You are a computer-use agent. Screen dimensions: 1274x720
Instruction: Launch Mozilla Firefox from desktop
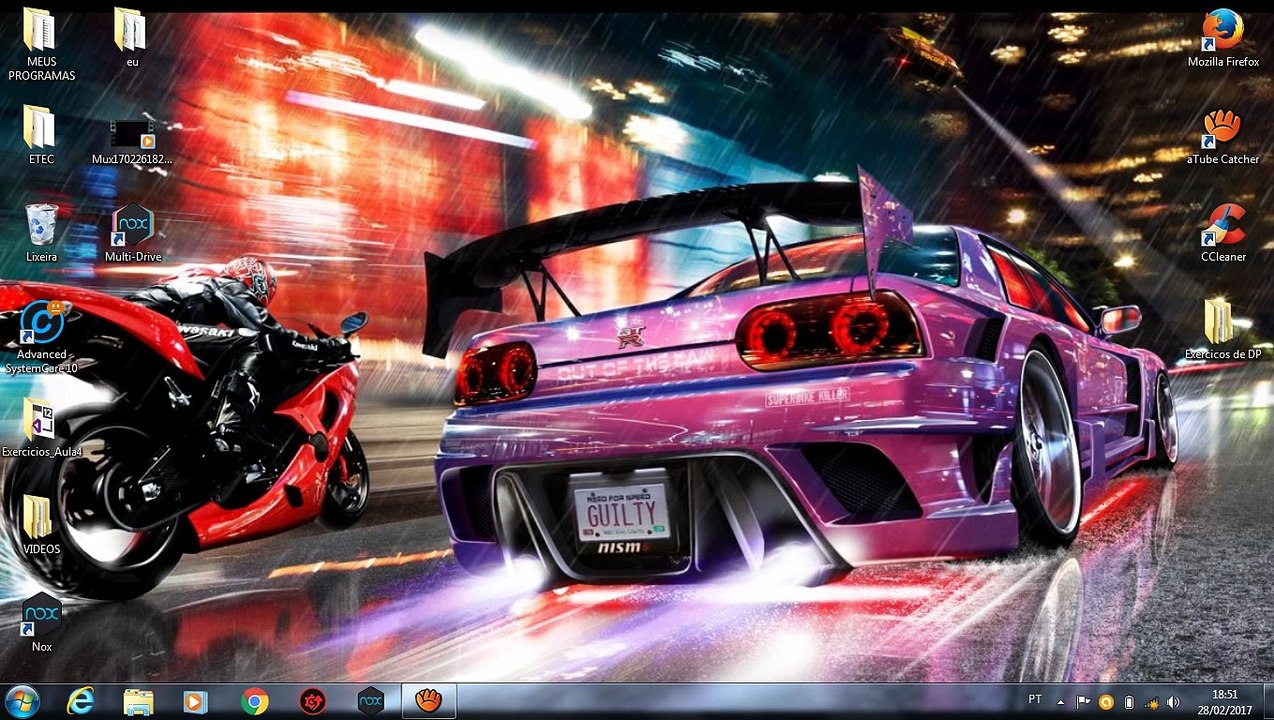[x=1222, y=37]
